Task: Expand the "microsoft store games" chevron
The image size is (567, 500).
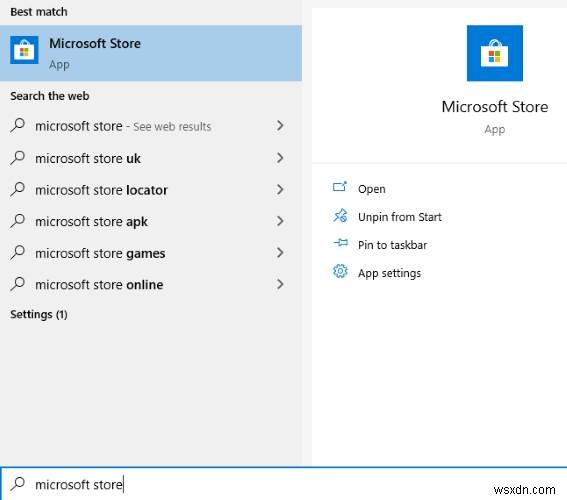Action: click(x=280, y=252)
